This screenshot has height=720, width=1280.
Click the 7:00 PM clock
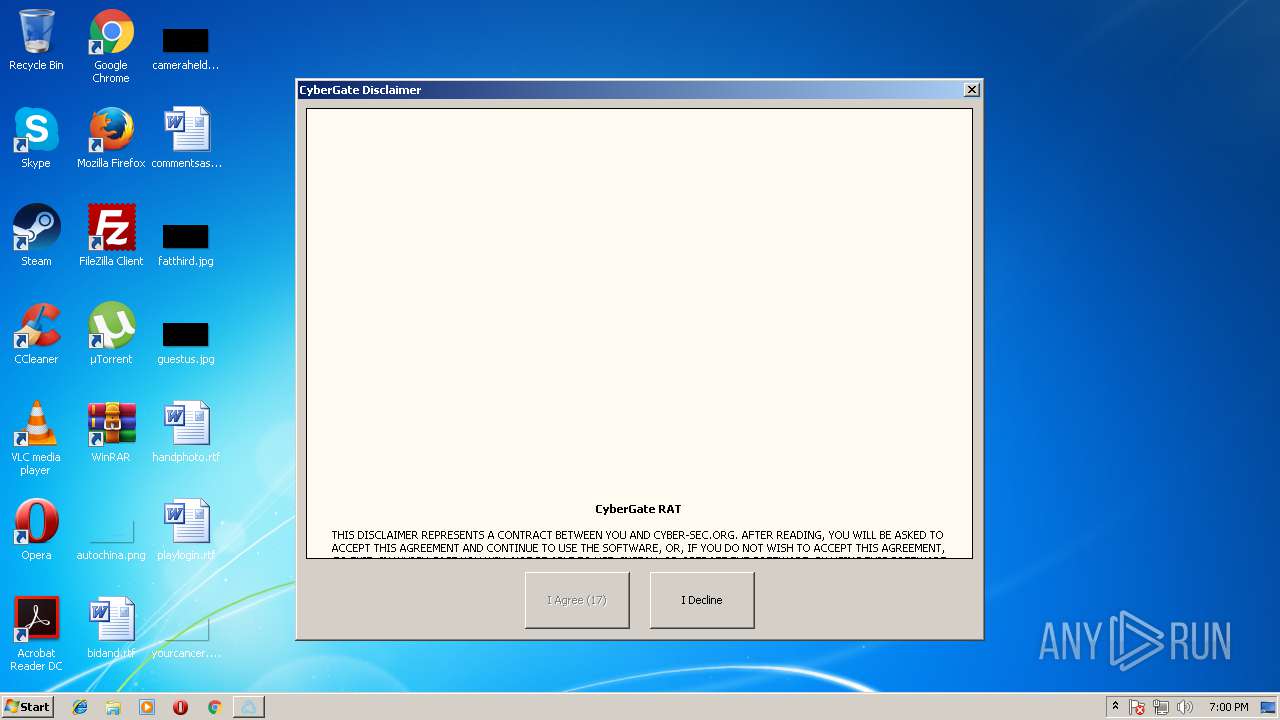[x=1228, y=707]
